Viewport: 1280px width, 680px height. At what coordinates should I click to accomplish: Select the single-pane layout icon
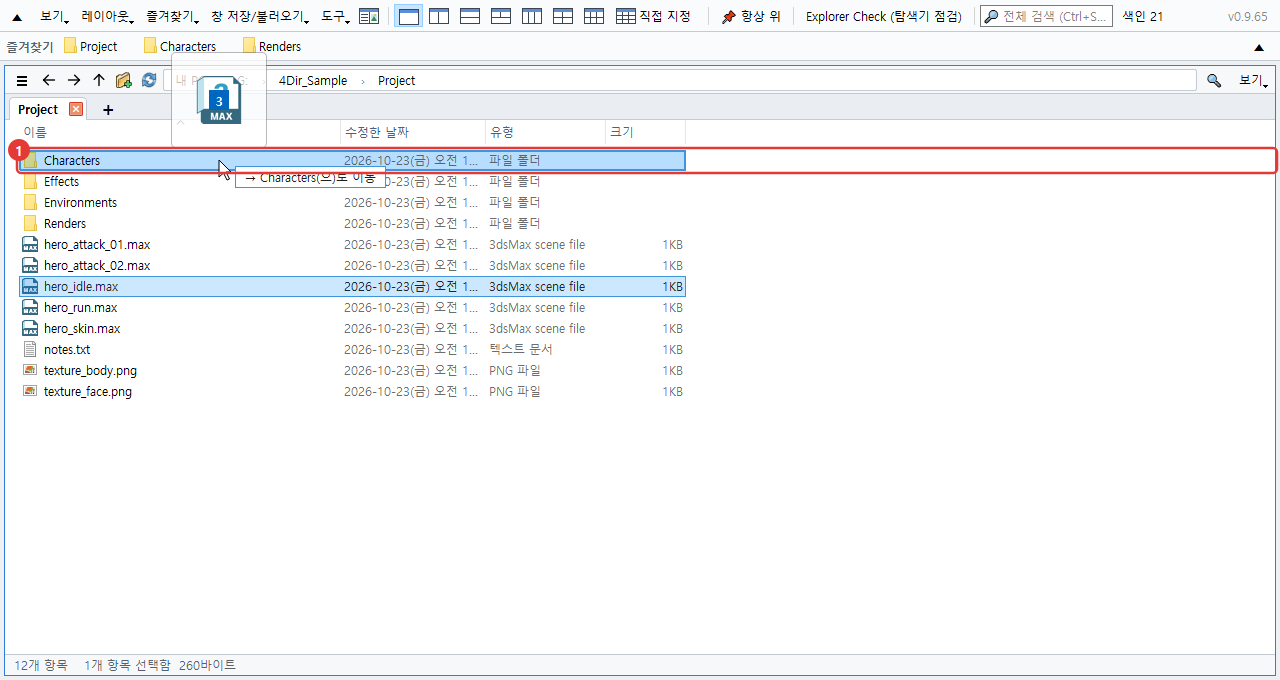(408, 17)
